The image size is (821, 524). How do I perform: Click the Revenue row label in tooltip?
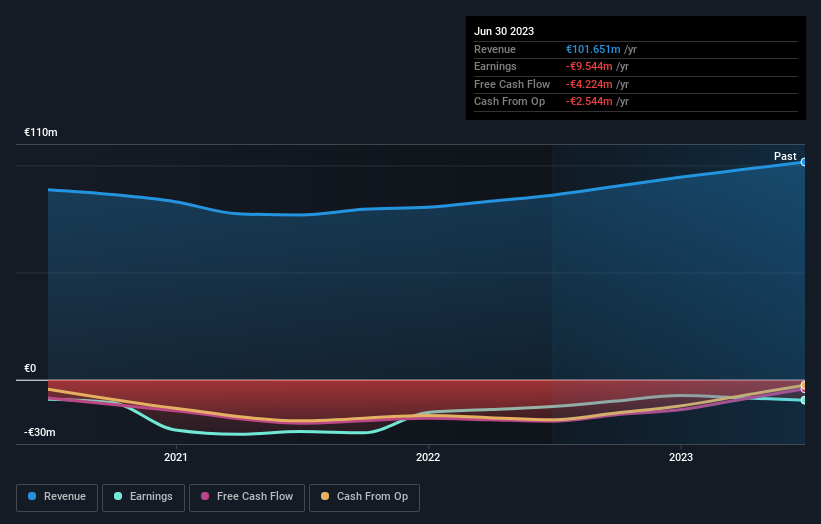[x=495, y=49]
